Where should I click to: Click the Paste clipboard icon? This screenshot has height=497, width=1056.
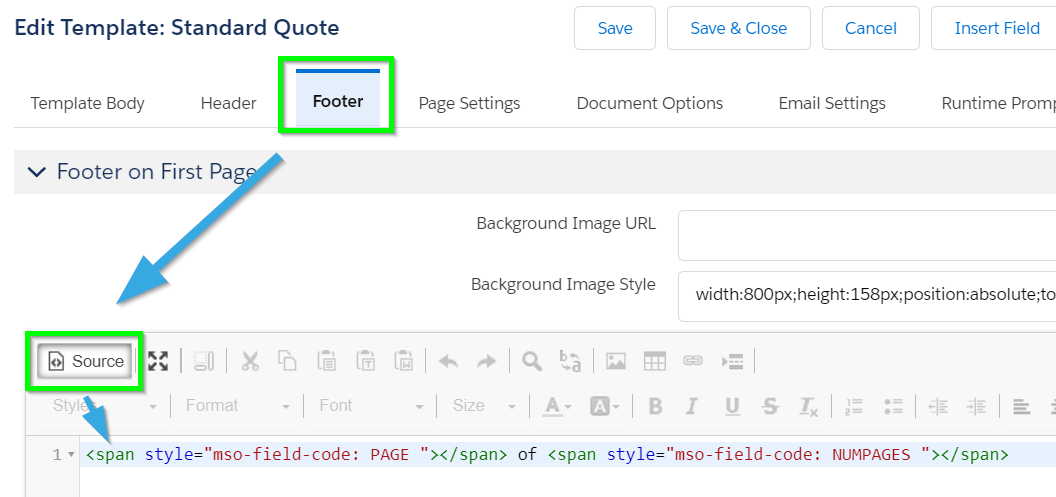(327, 362)
